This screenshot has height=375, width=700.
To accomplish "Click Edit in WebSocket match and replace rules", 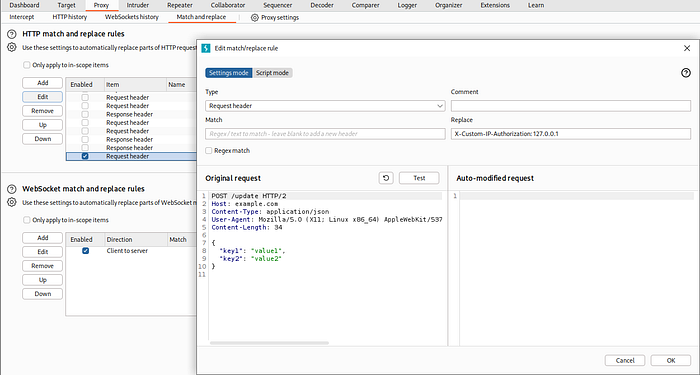I will coord(43,252).
